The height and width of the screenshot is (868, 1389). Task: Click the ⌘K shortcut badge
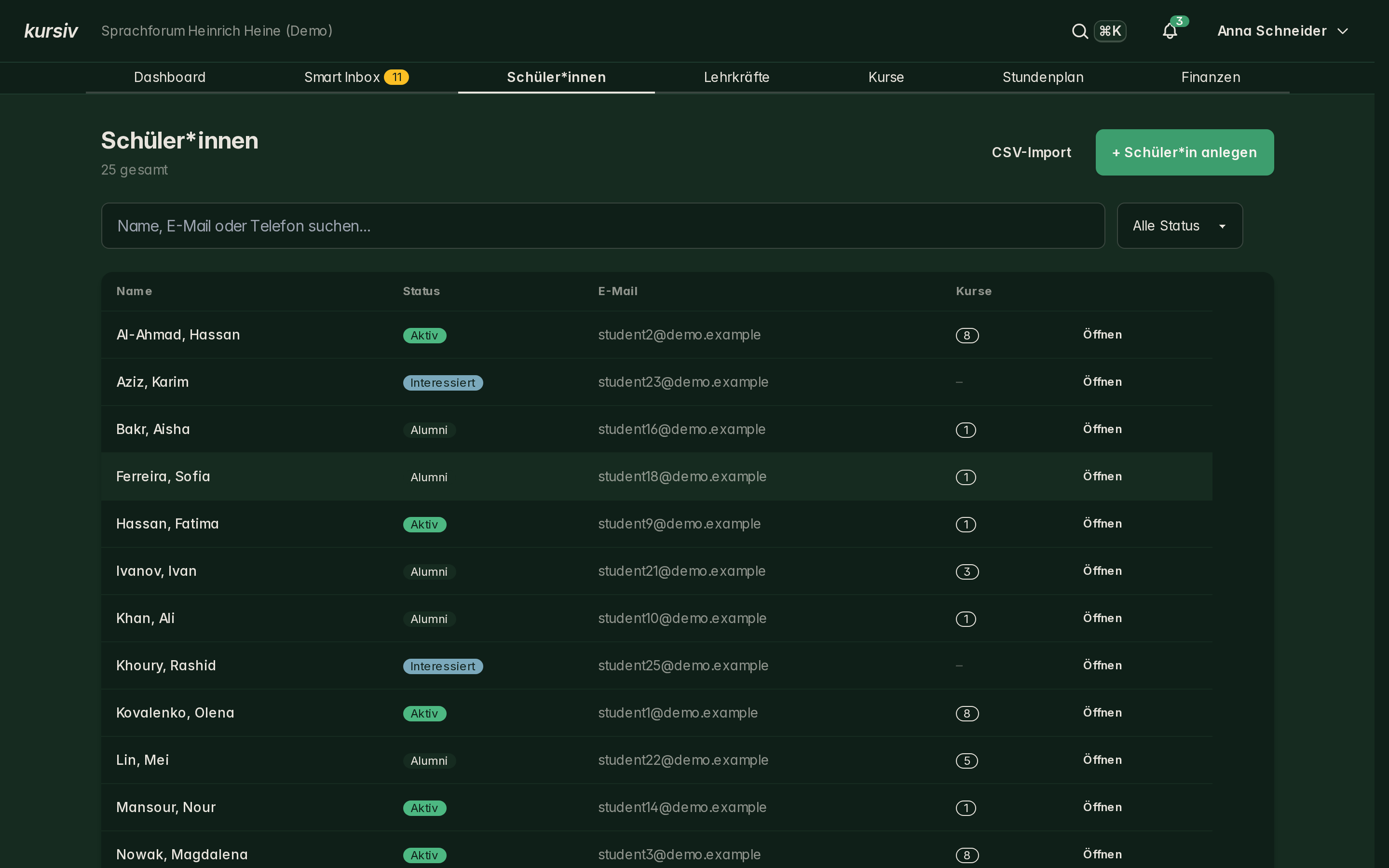1109,31
